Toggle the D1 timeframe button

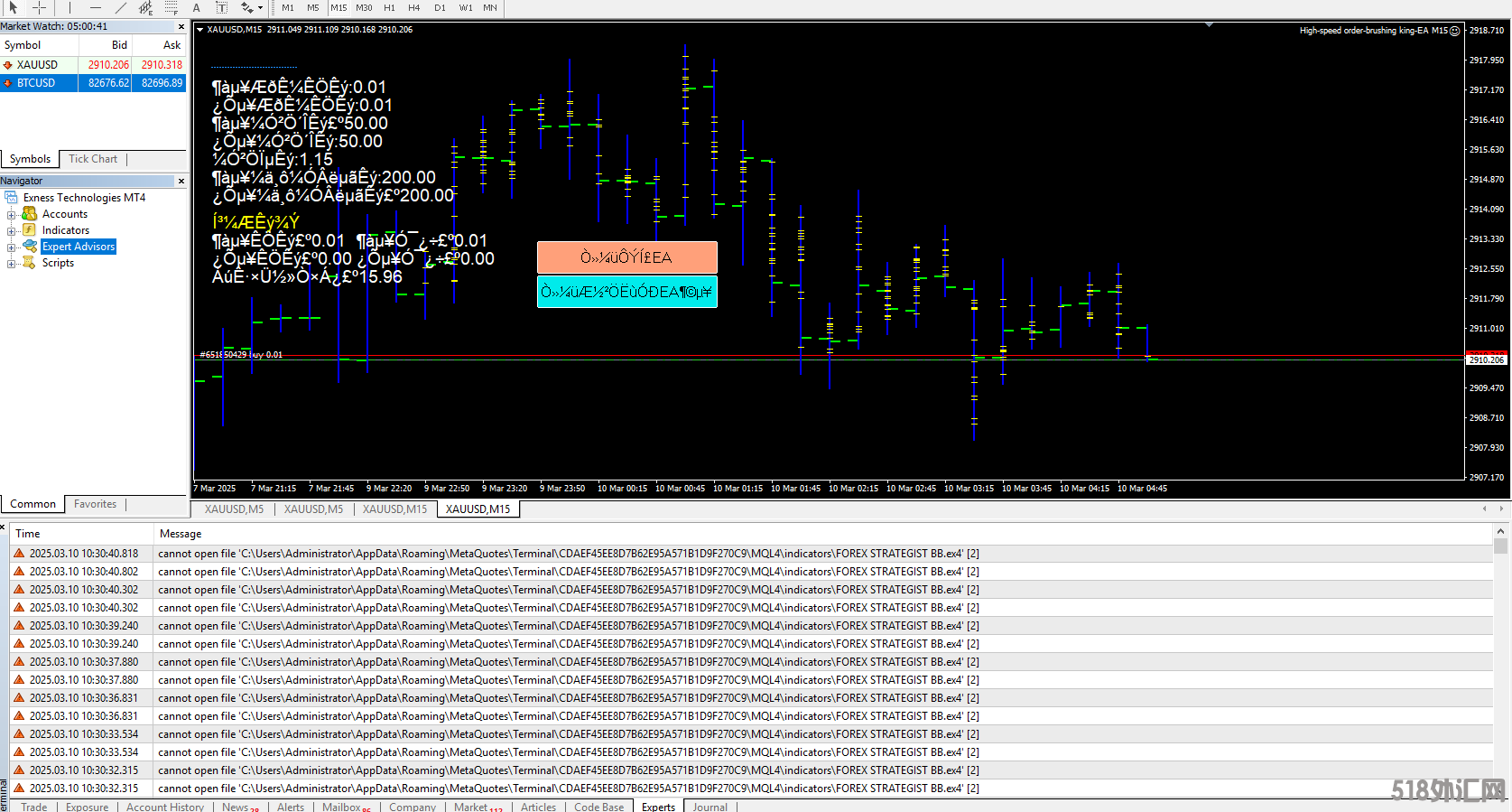click(440, 7)
